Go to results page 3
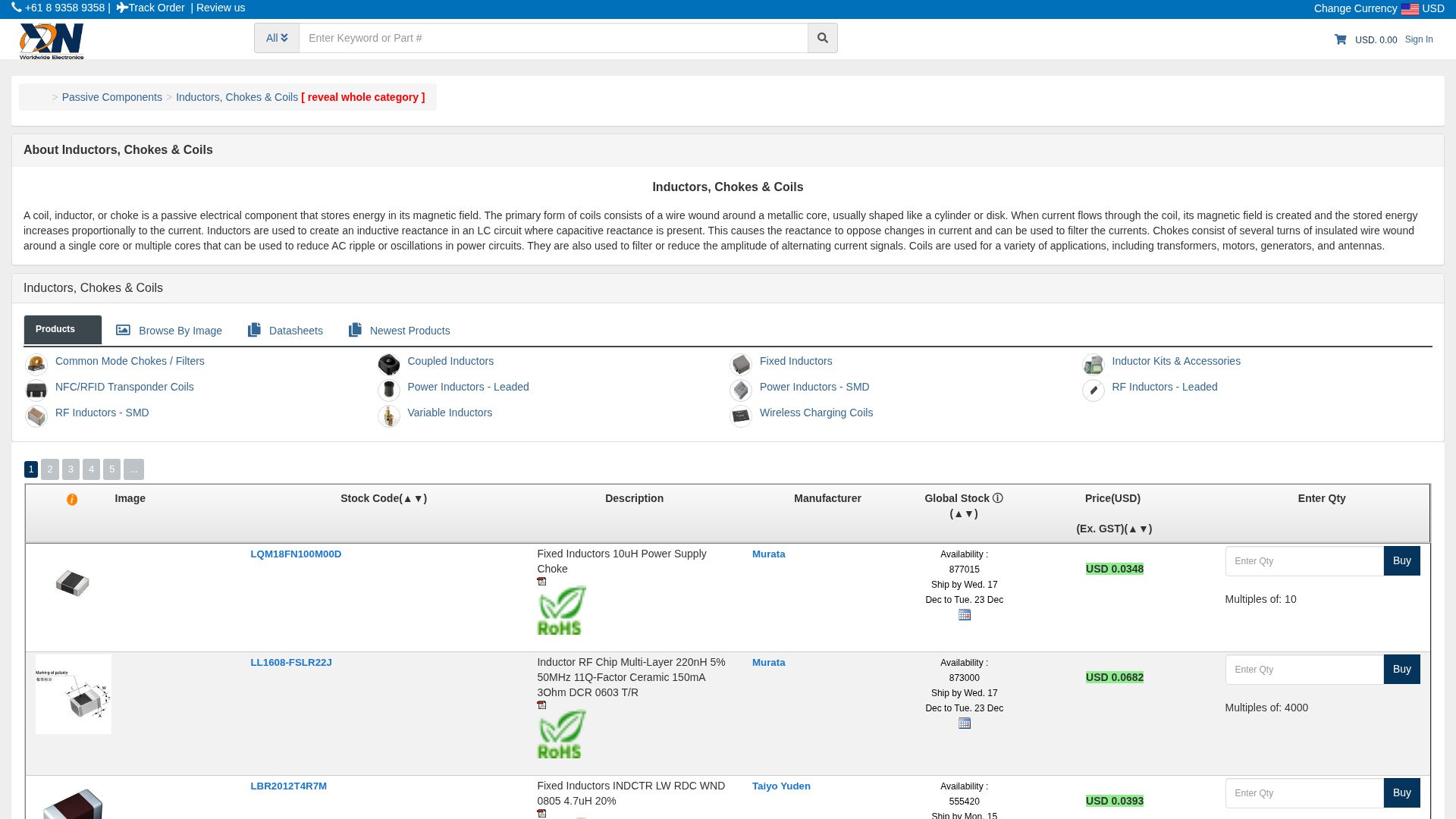The image size is (1456, 819). coord(71,469)
